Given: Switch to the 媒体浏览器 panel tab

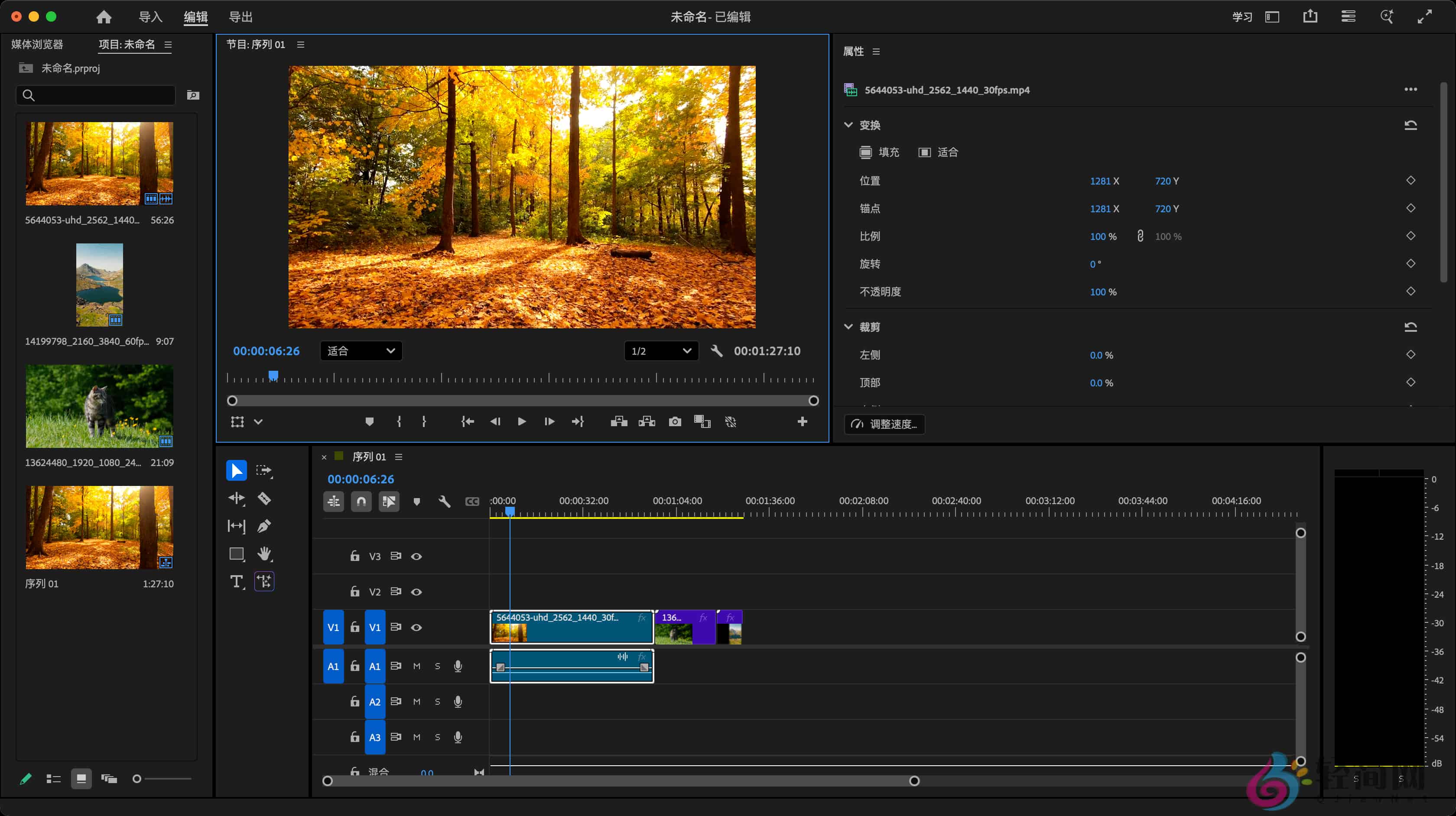Looking at the screenshot, I should [x=37, y=45].
